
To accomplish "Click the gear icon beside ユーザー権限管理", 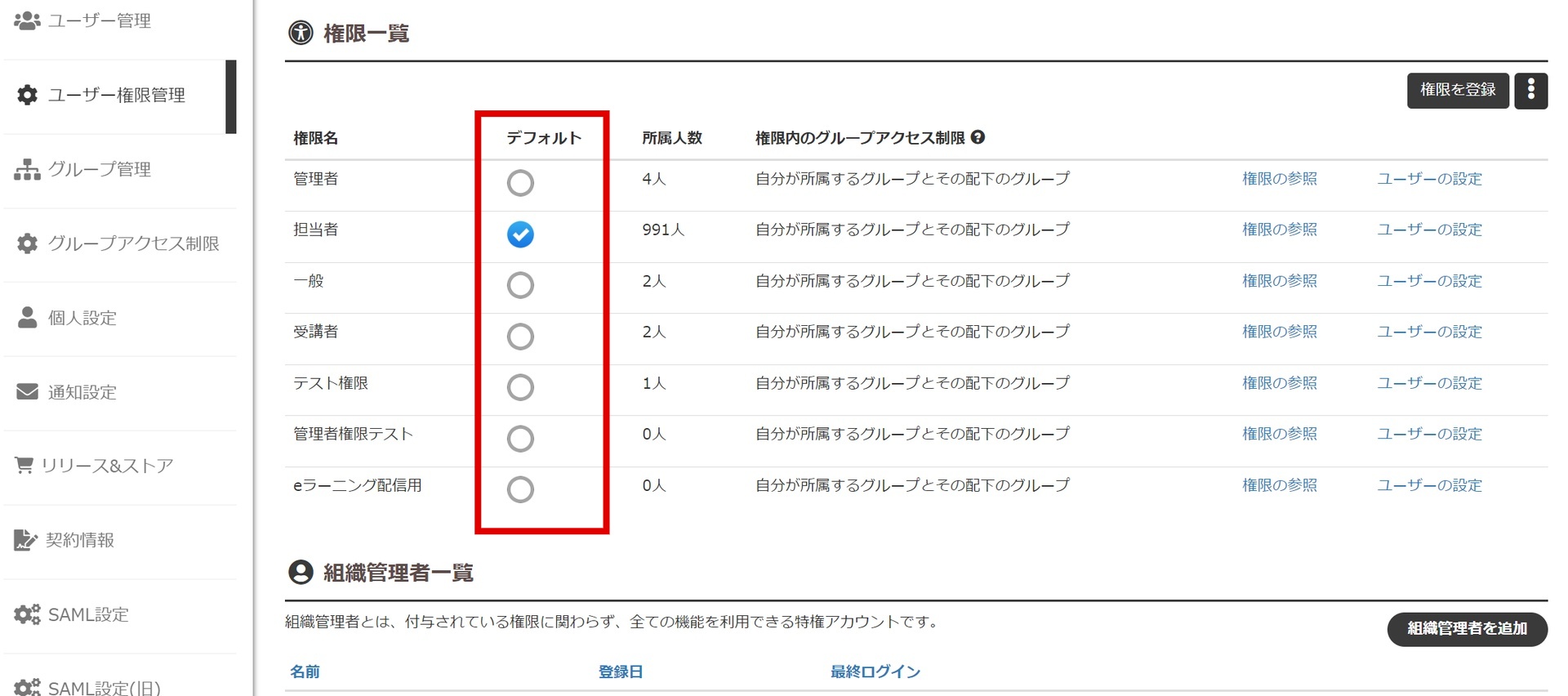I will tap(27, 95).
